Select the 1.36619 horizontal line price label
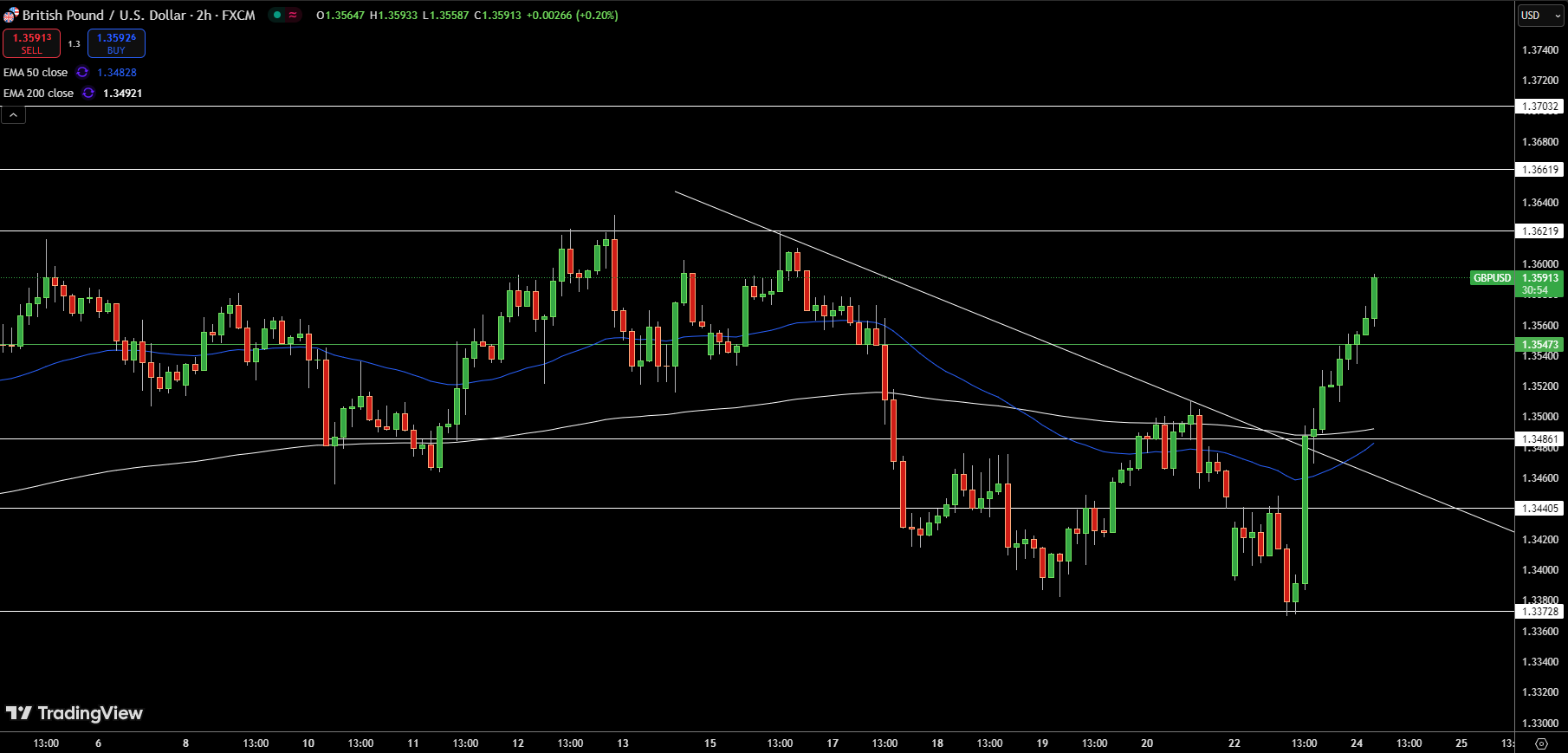This screenshot has height=753, width=1568. (1540, 170)
